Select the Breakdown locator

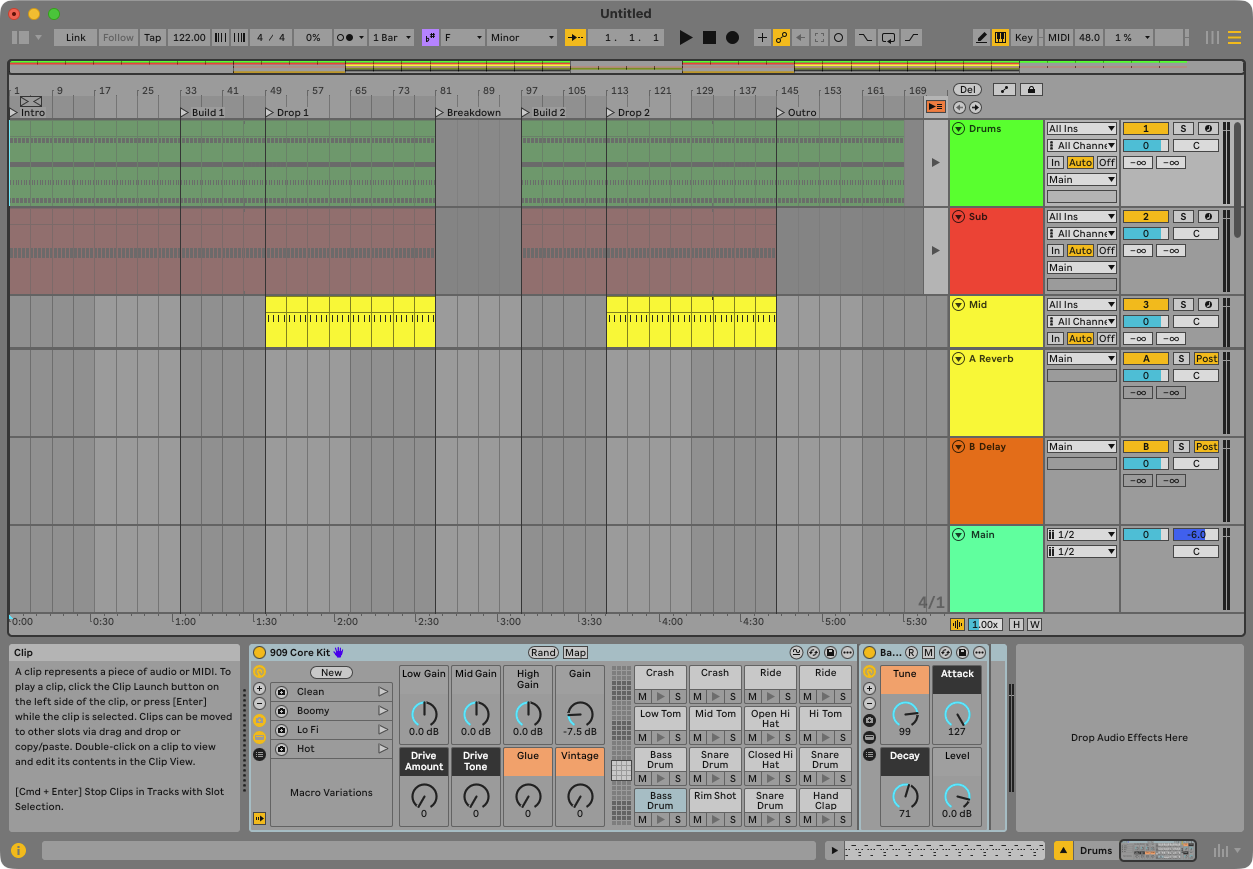pos(468,112)
